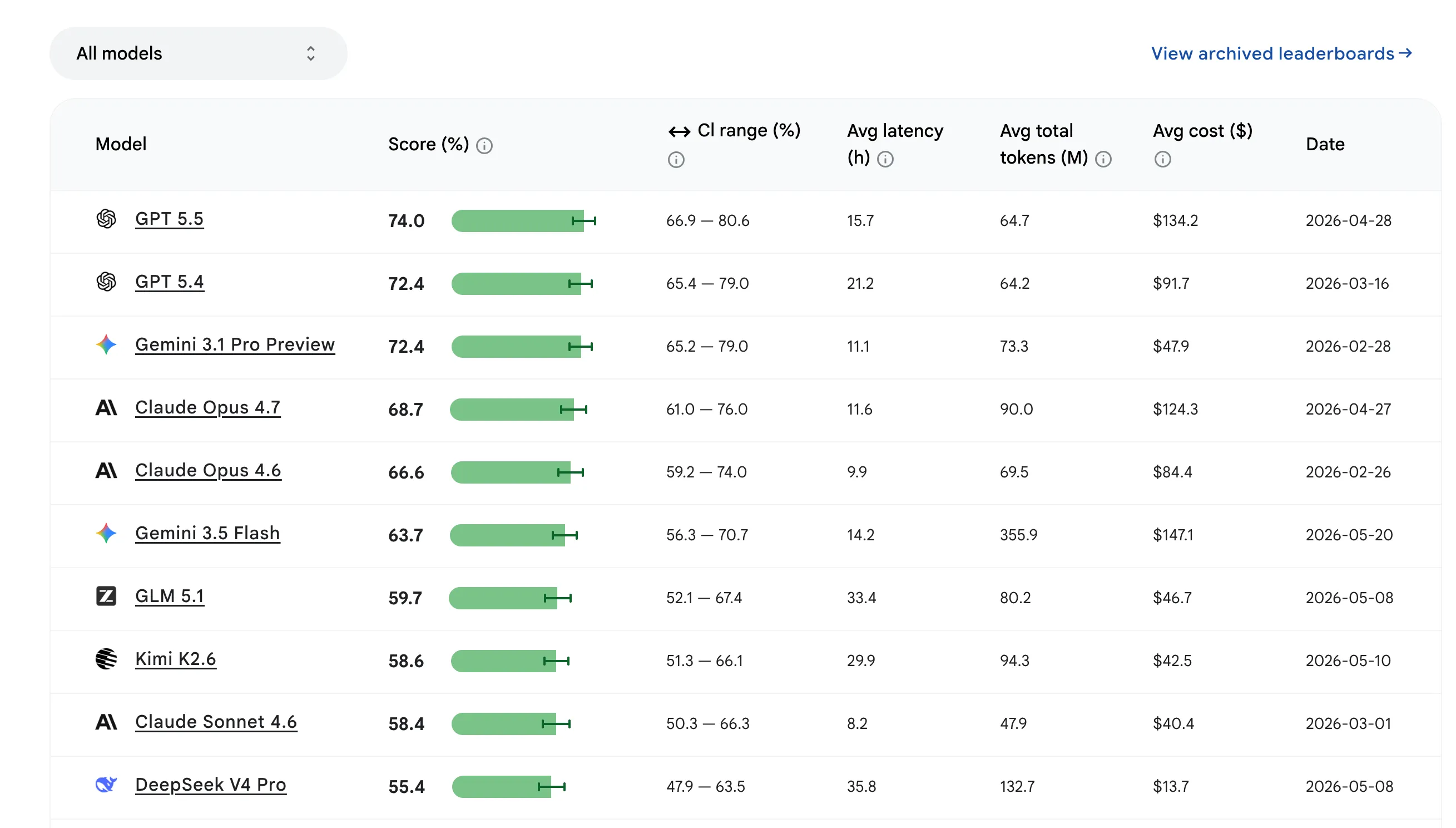The width and height of the screenshot is (1456, 828).
Task: Click the 132.7 tokens value
Action: [1017, 787]
